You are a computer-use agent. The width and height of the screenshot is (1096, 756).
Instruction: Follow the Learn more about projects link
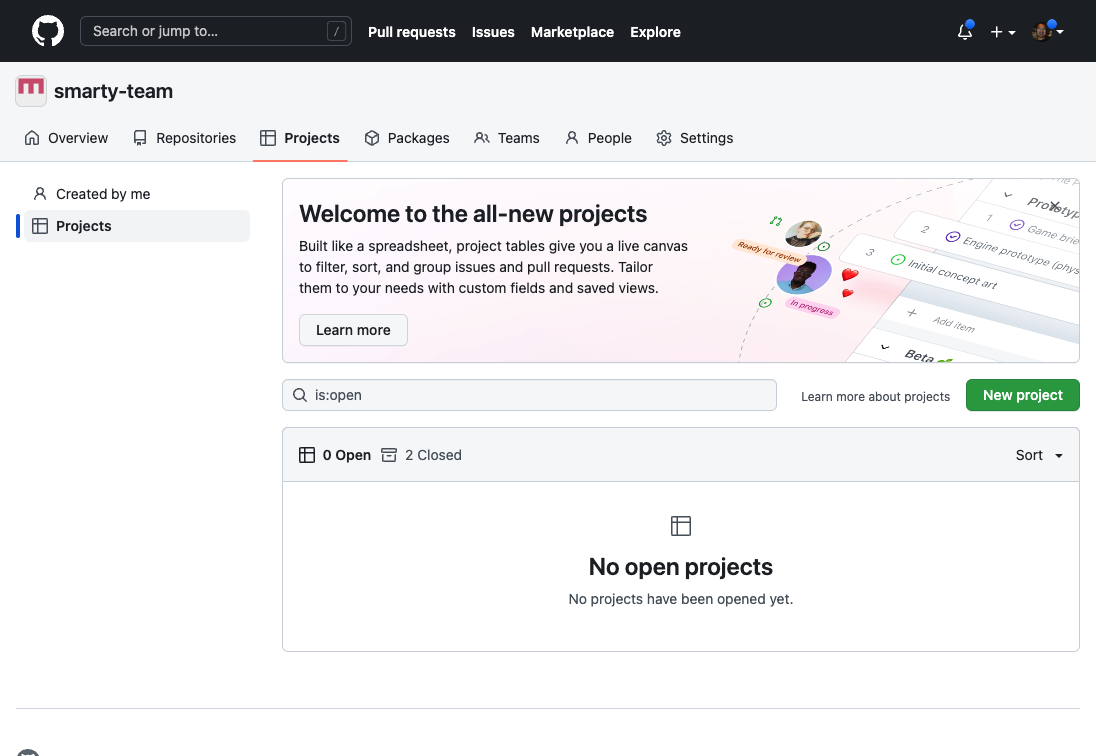click(x=875, y=397)
